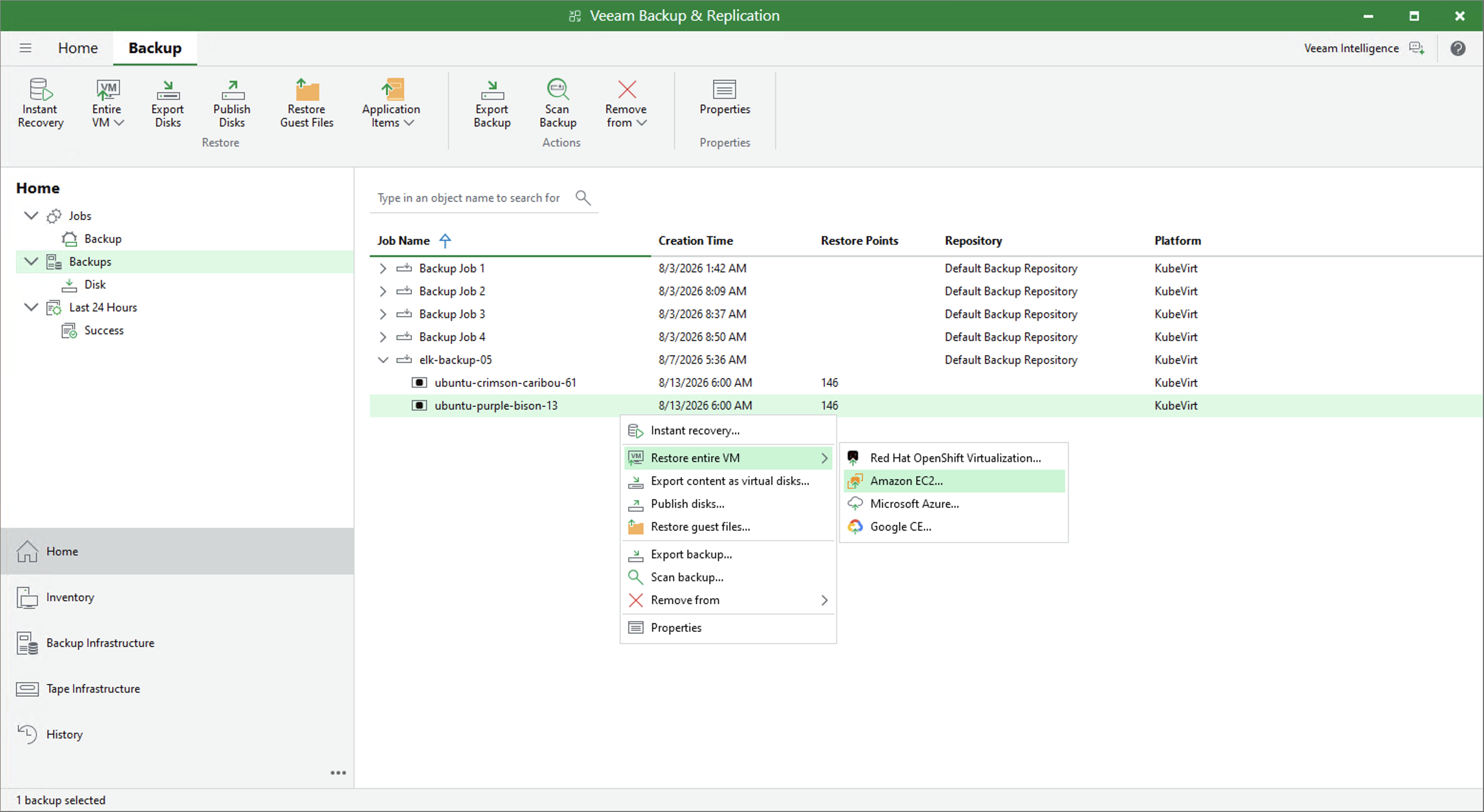Click the Instant Recovery ribbon icon

point(41,89)
